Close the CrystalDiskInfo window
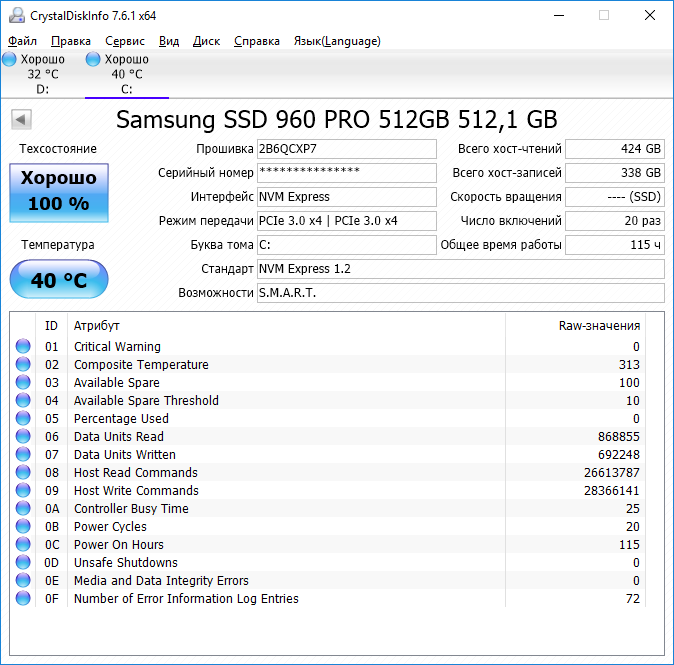674x665 pixels. tap(650, 15)
